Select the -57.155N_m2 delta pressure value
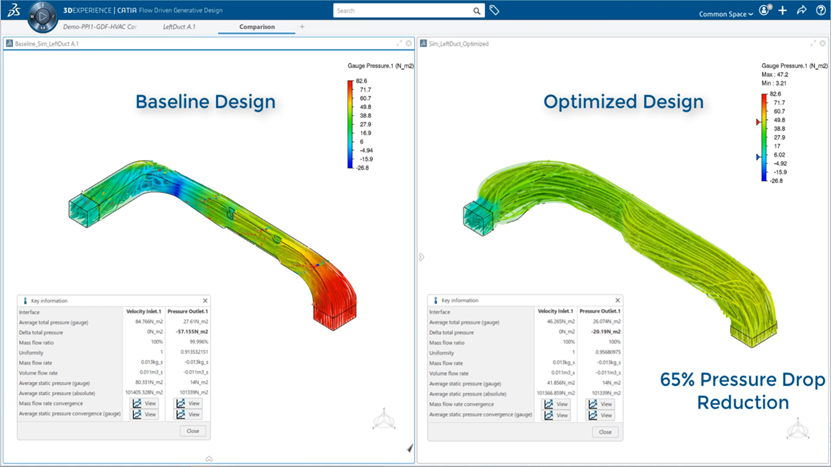 (x=192, y=332)
